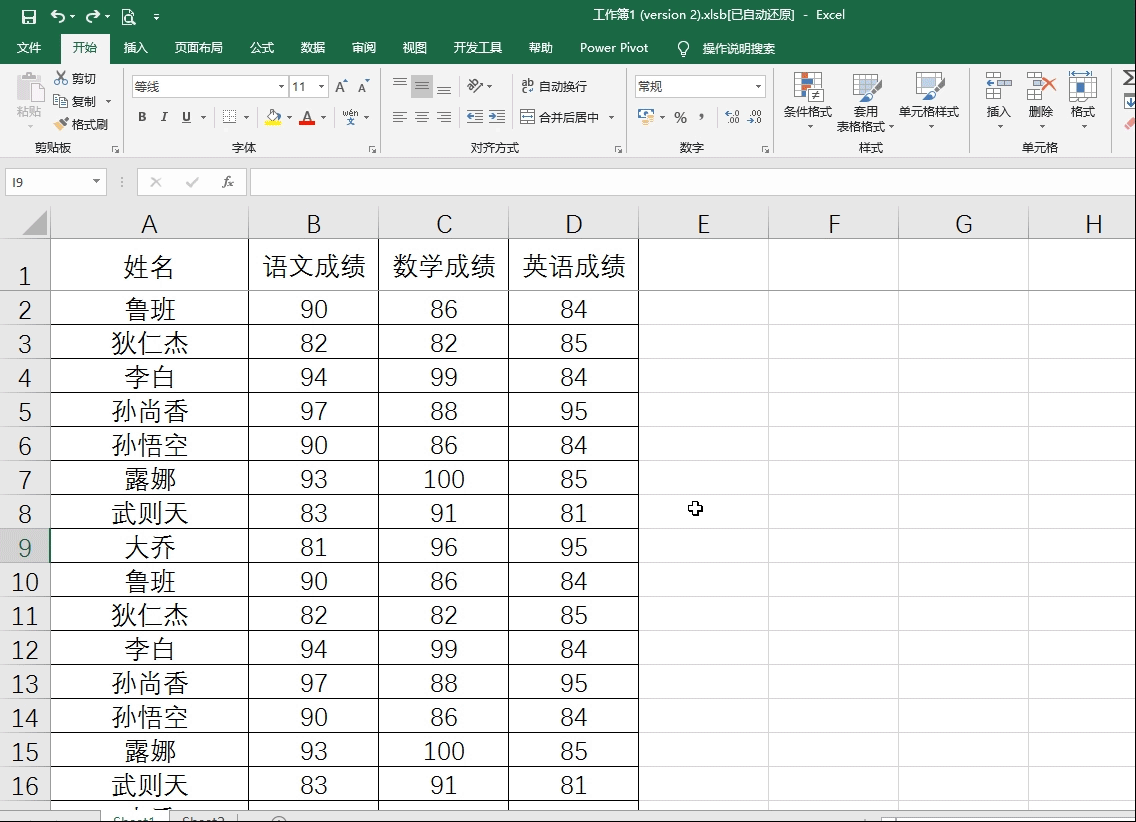Toggle align text left
Screen dimensions: 1136x822
tap(399, 117)
